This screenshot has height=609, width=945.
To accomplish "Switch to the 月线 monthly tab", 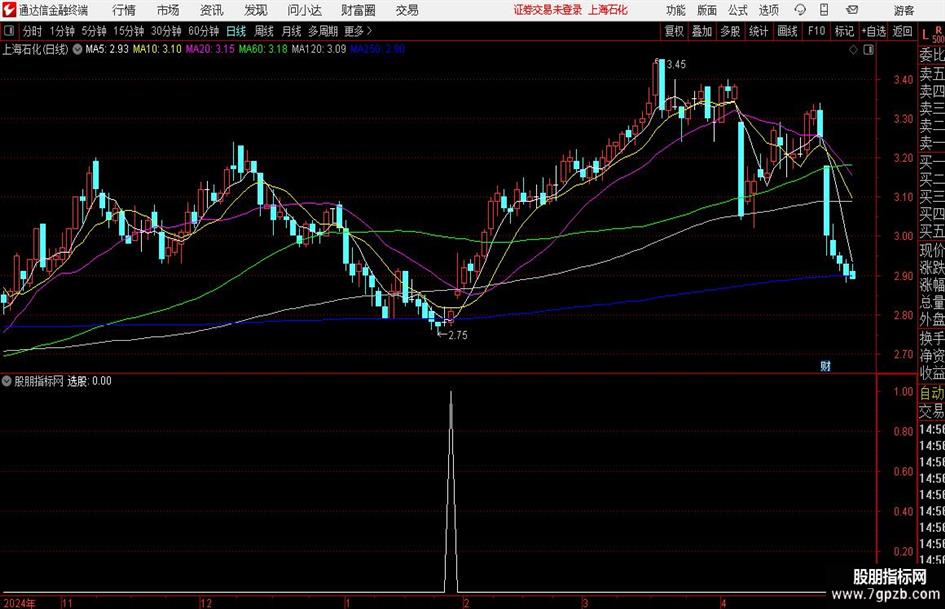I will tap(291, 31).
